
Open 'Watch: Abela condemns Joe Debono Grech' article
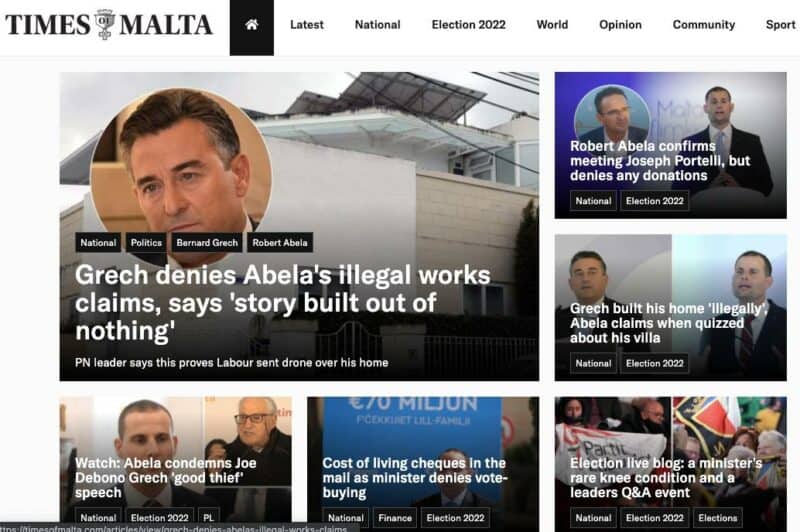pos(165,478)
